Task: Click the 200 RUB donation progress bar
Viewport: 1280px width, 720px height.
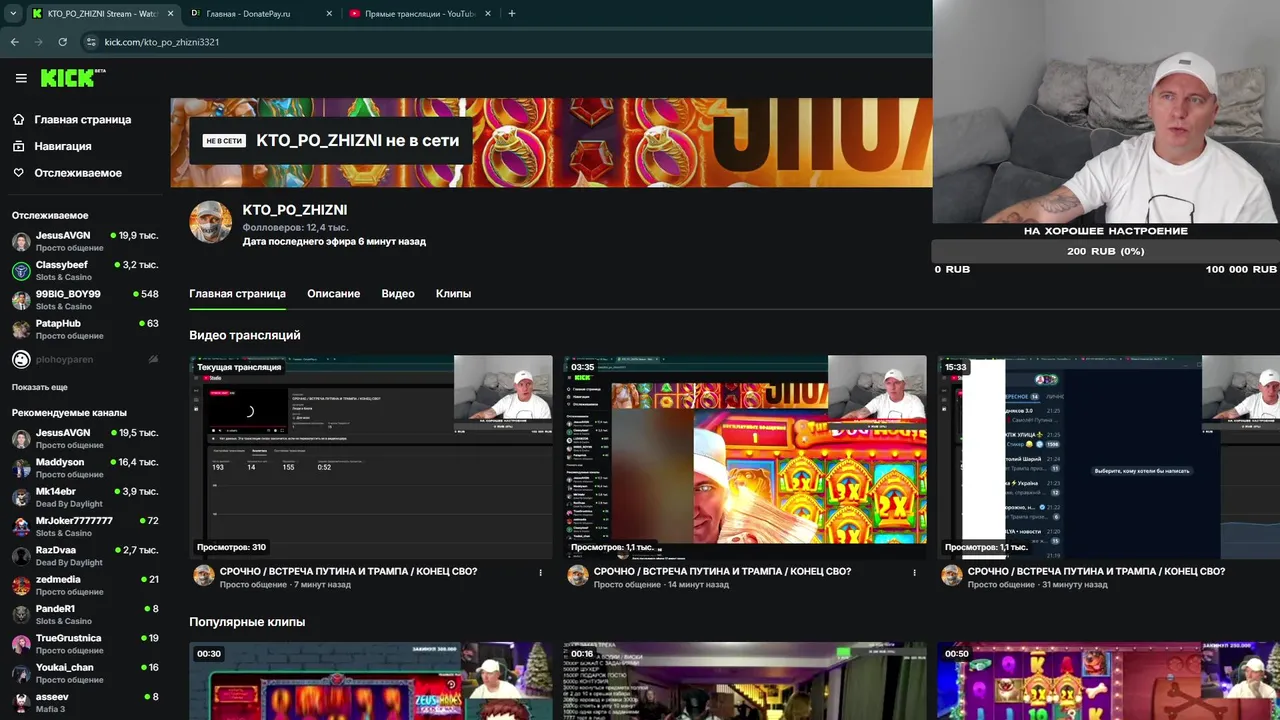Action: click(x=1105, y=251)
